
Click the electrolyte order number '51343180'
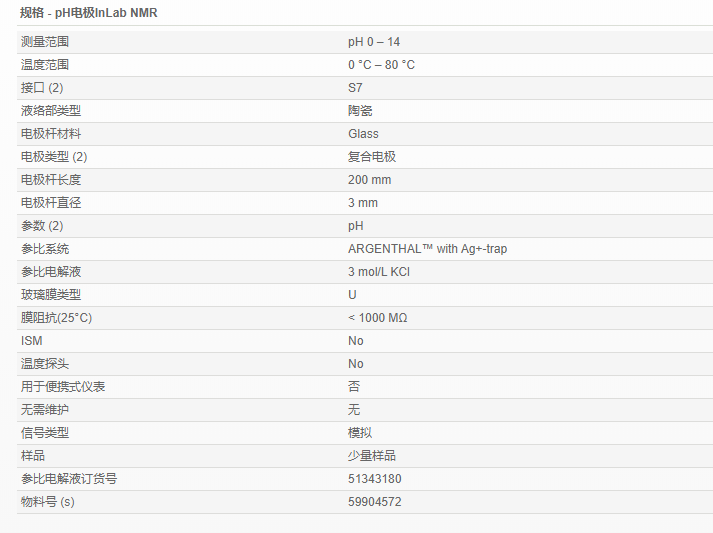tap(374, 479)
